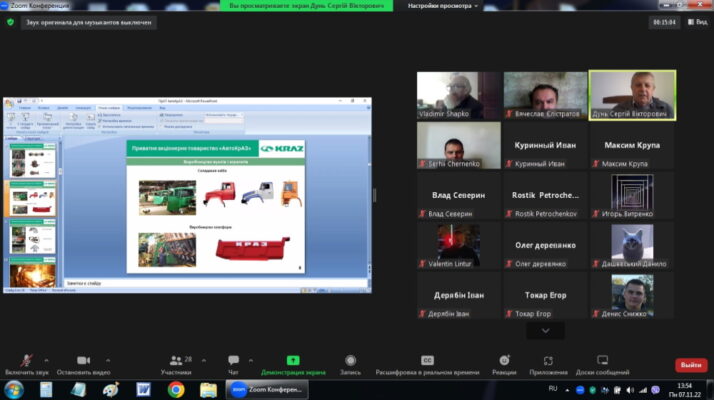Show more participants with down chevron
This screenshot has width=714, height=400.
[546, 331]
